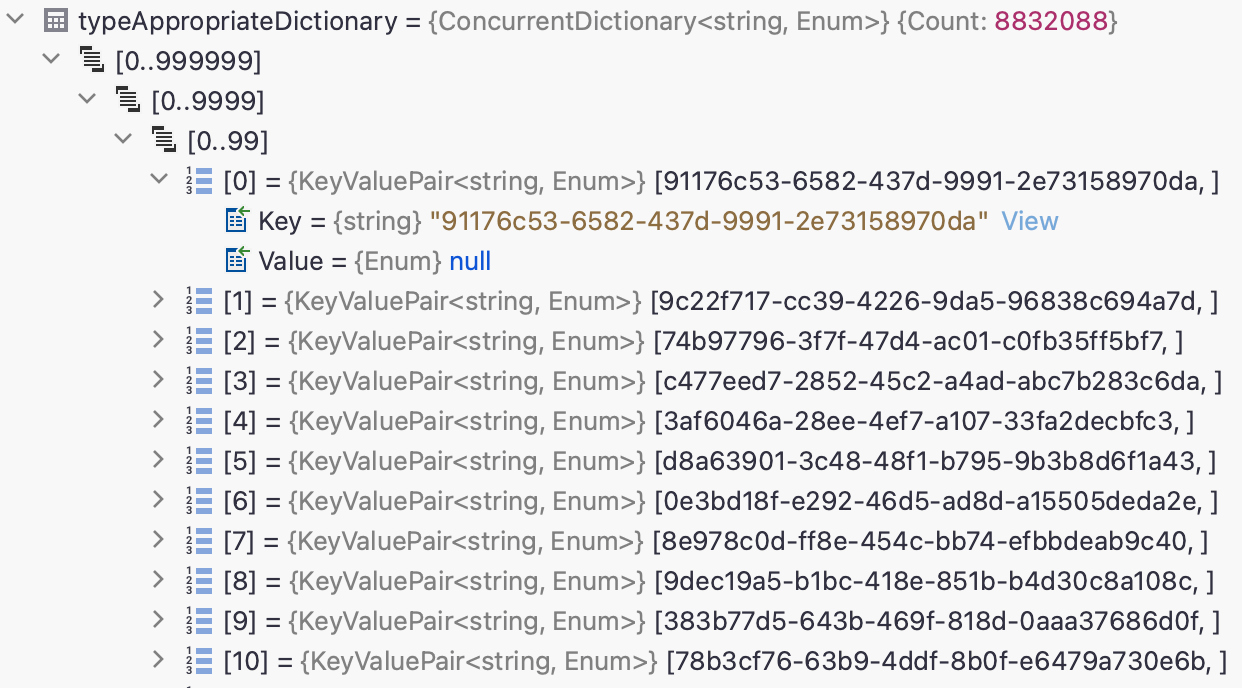
Task: Expand KeyValuePair element [7]
Action: click(160, 540)
